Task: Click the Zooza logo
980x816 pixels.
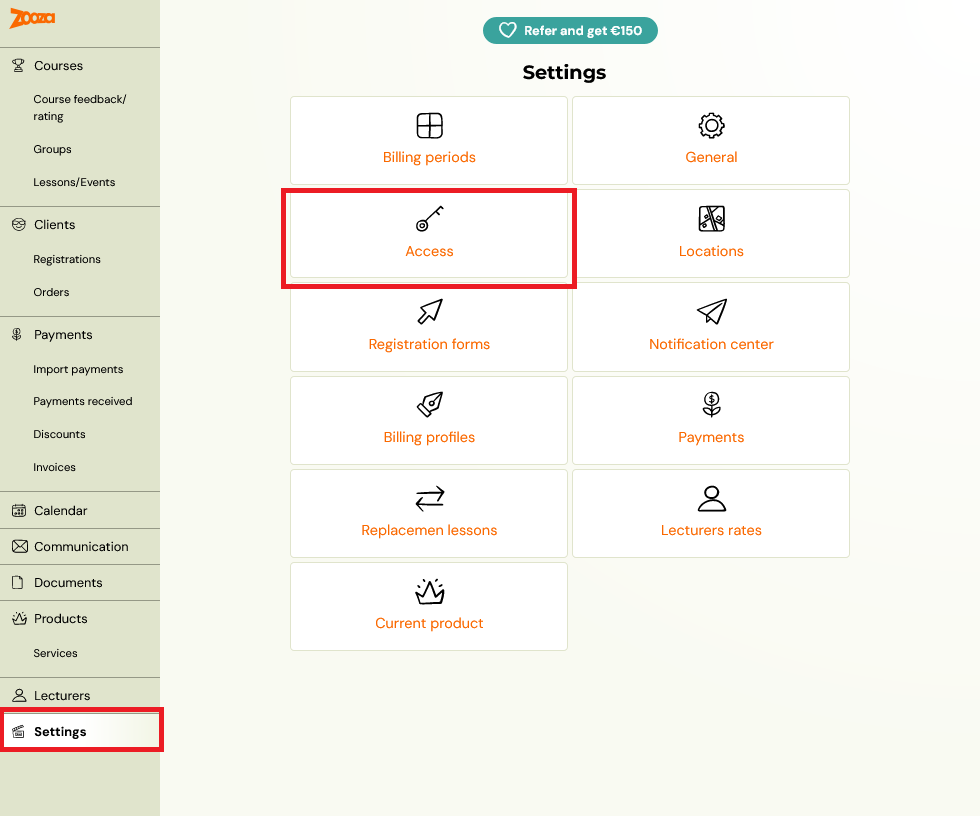Action: [32, 18]
